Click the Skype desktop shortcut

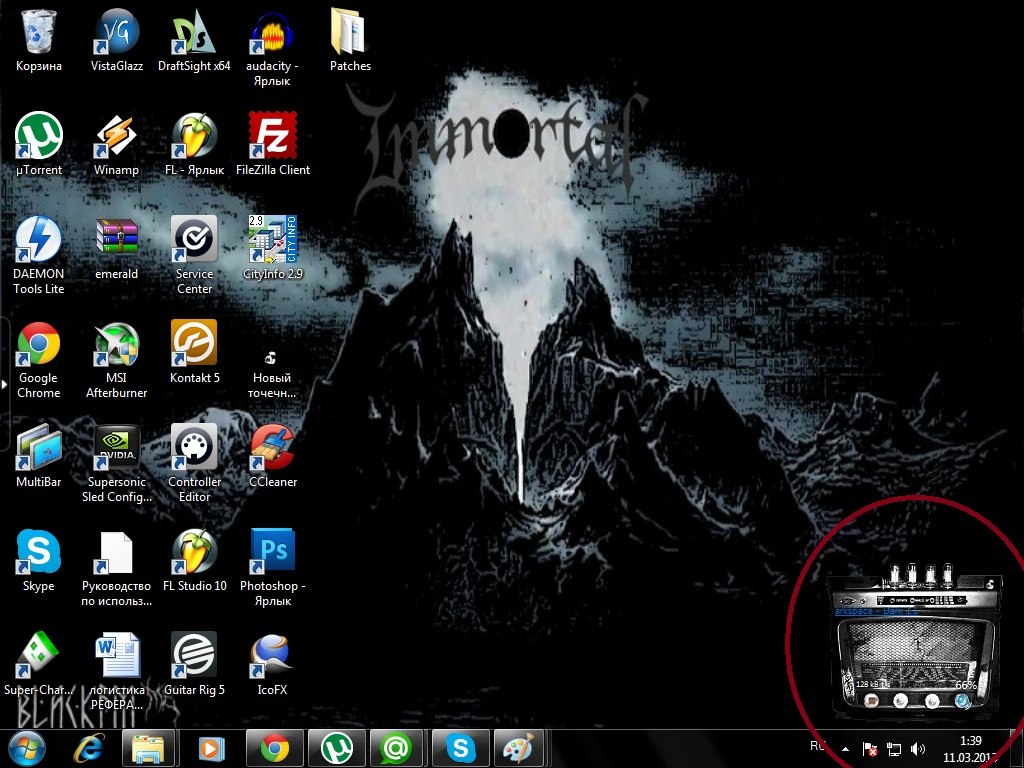(x=39, y=560)
